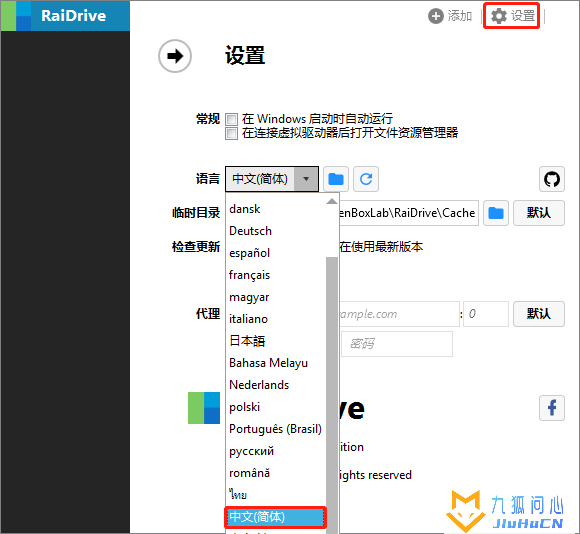
Task: Collapse the 中文(简体) language dropdown arrow
Action: pyautogui.click(x=306, y=179)
